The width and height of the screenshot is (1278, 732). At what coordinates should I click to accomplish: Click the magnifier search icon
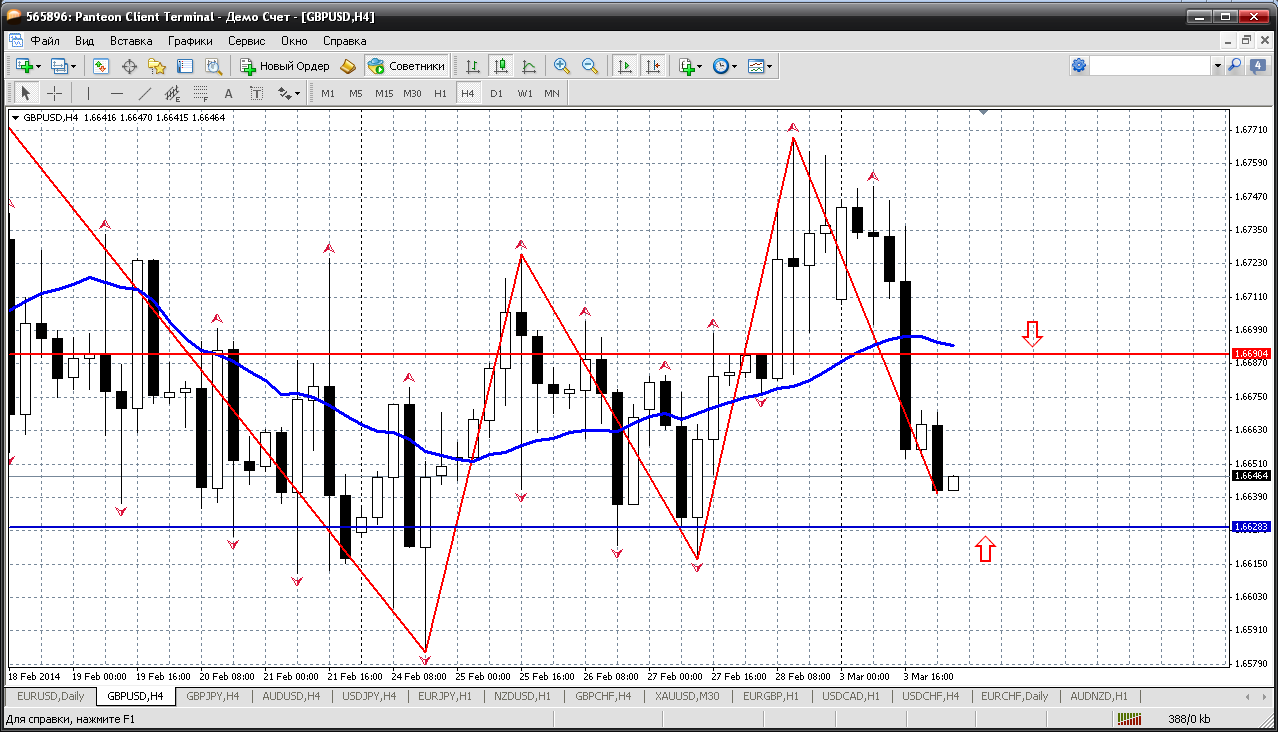[1234, 66]
